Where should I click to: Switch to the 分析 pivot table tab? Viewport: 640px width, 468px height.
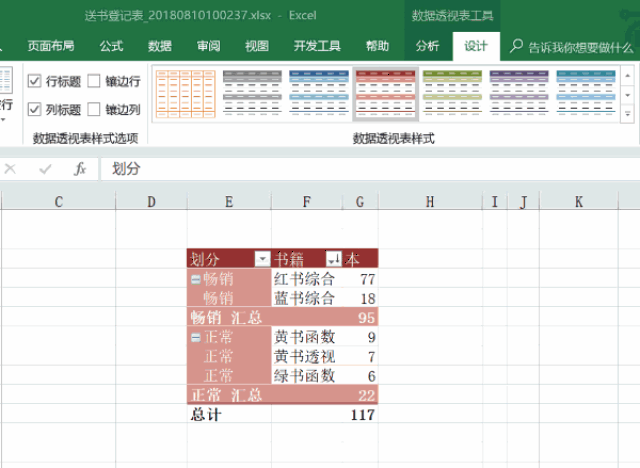[427, 46]
